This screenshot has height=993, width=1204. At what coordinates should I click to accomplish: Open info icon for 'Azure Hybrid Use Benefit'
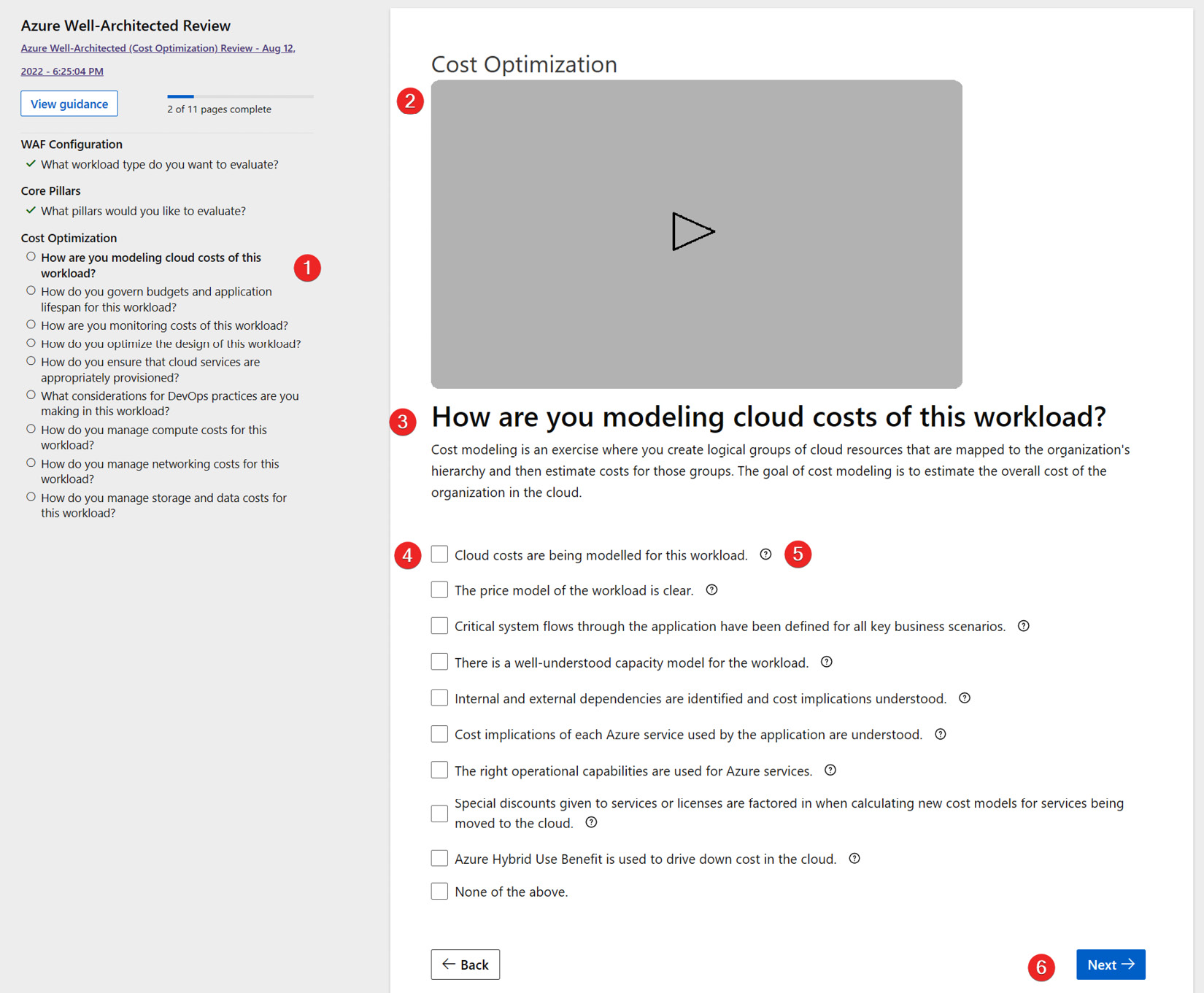(x=854, y=859)
